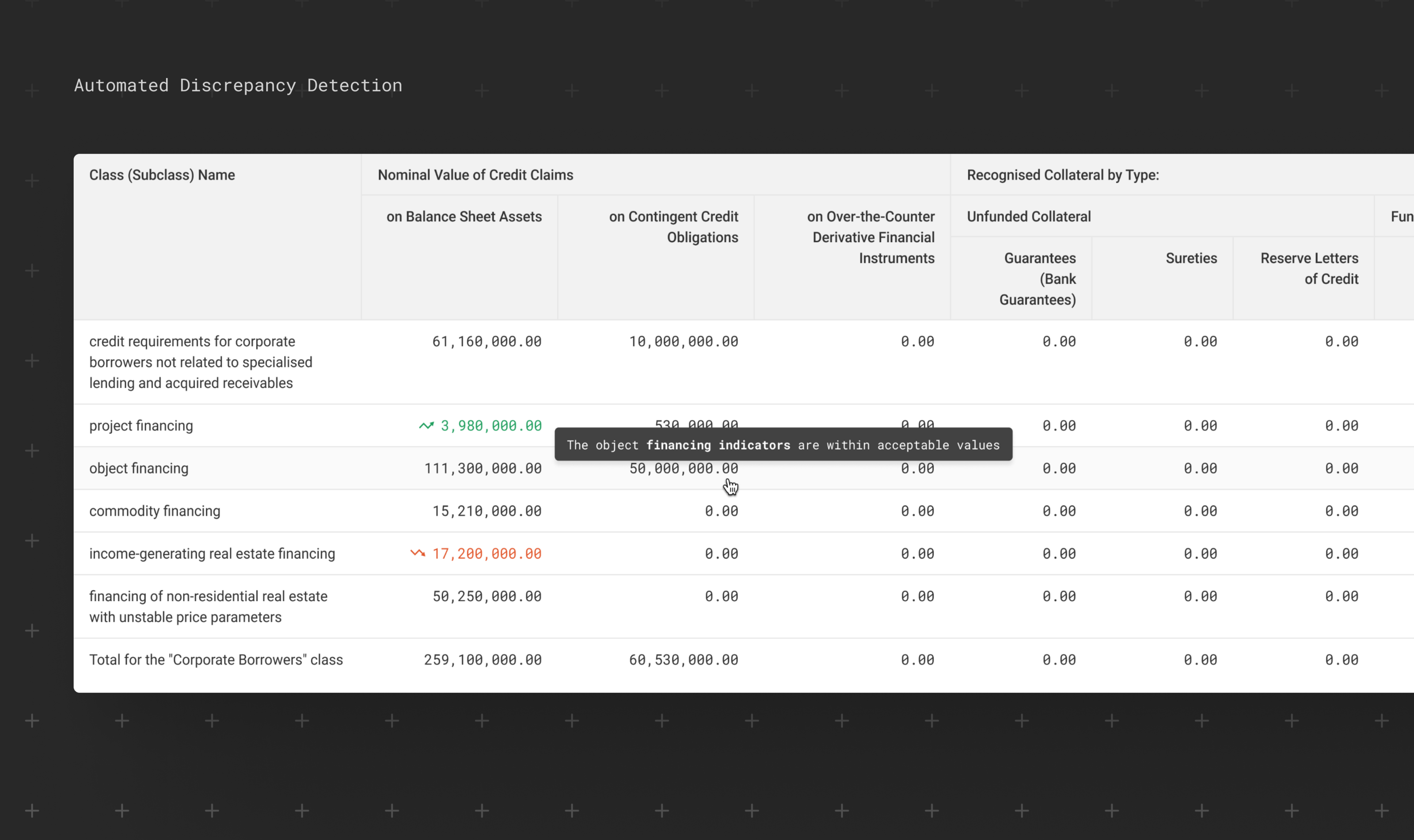Click the red 17,200,000.00 value
Screen dimensions: 1414x840
[x=487, y=553]
